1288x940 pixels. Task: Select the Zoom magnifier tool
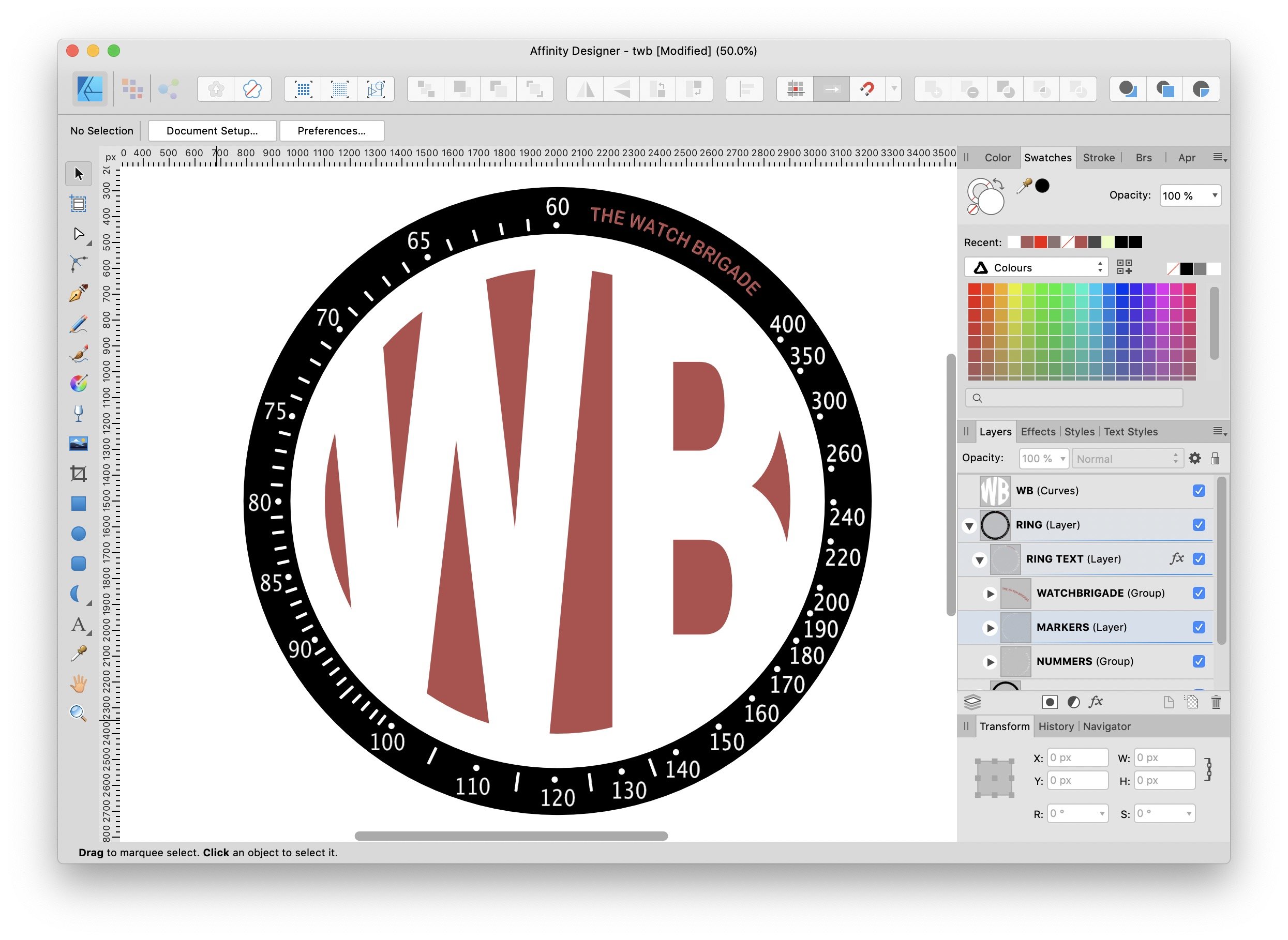point(79,713)
